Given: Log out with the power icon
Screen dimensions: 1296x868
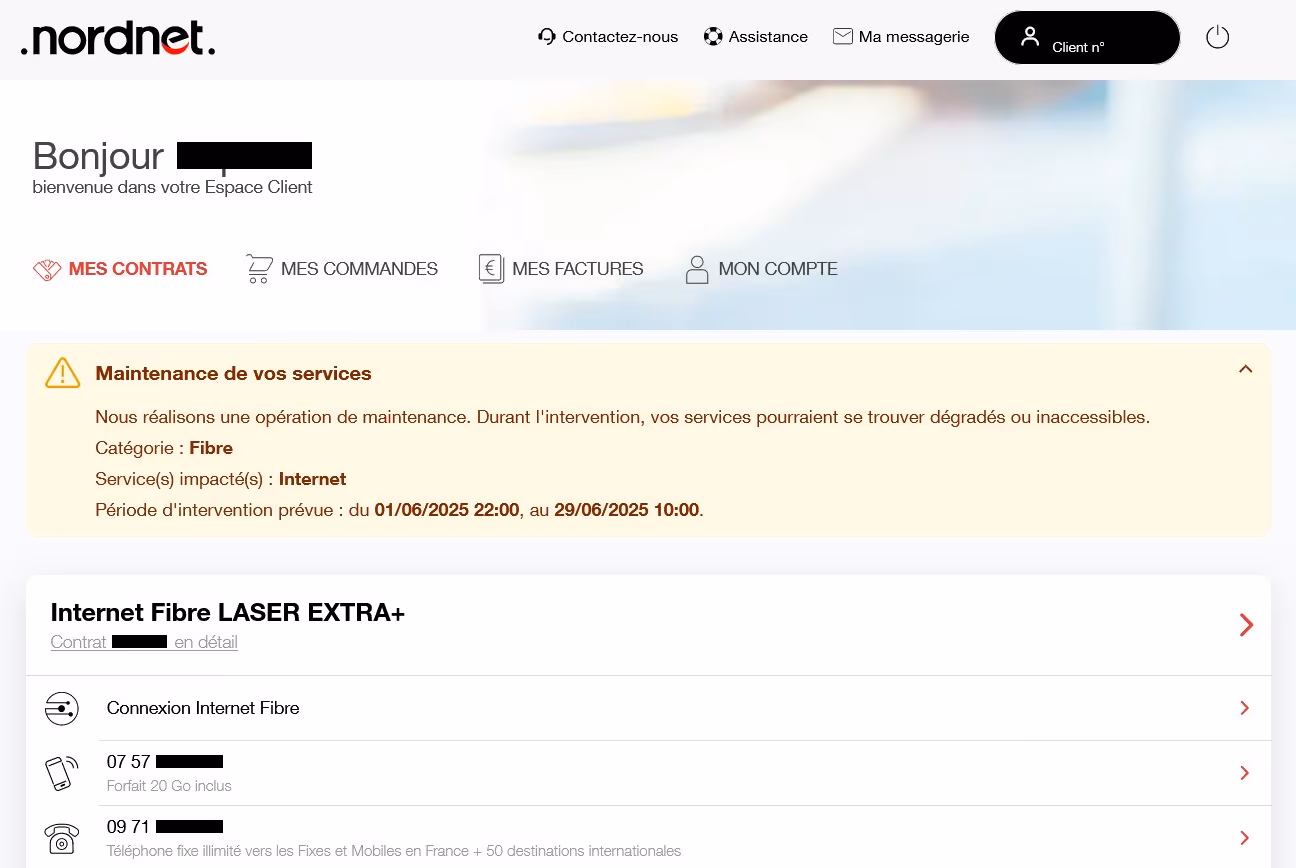Looking at the screenshot, I should tap(1217, 38).
